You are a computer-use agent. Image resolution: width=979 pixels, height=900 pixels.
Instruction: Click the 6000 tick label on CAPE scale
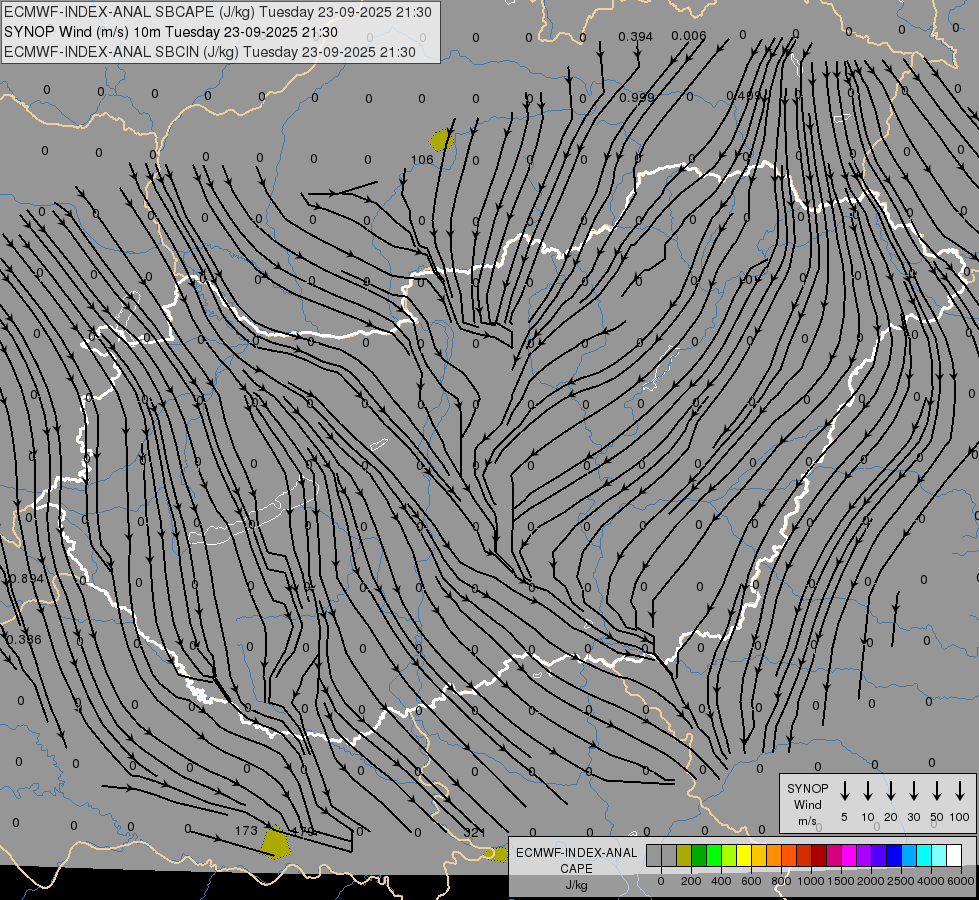click(x=960, y=881)
